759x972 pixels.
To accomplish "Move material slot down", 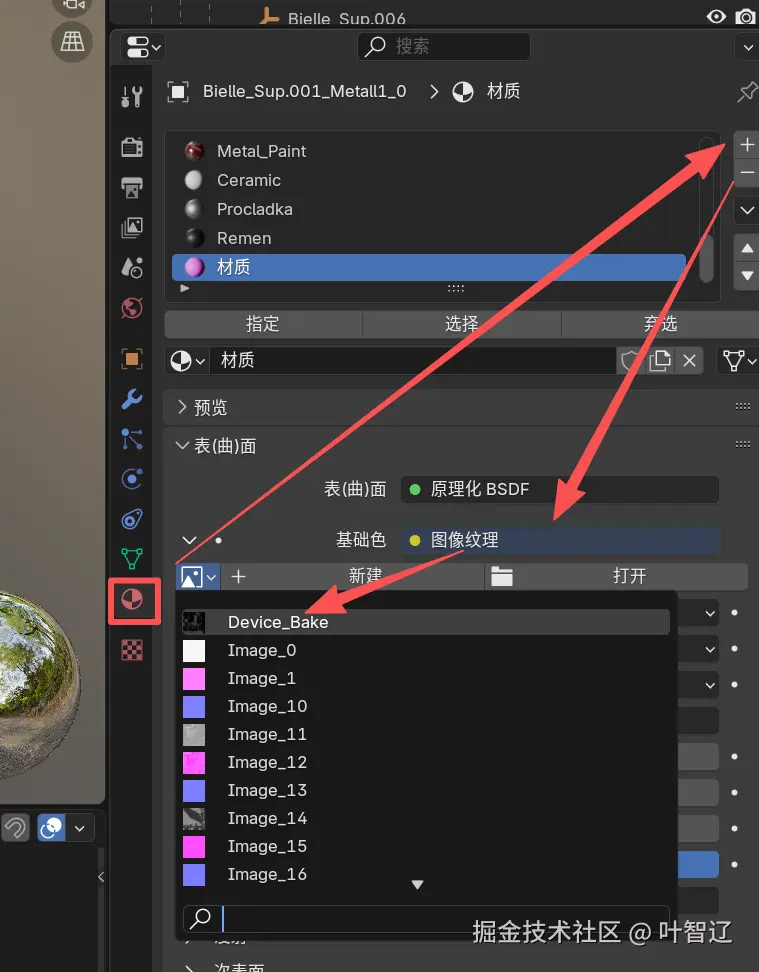I will coord(747,275).
